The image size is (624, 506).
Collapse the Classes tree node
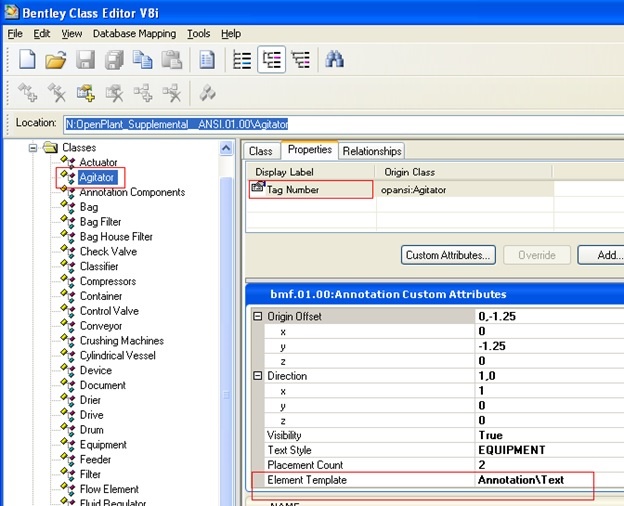[33, 148]
